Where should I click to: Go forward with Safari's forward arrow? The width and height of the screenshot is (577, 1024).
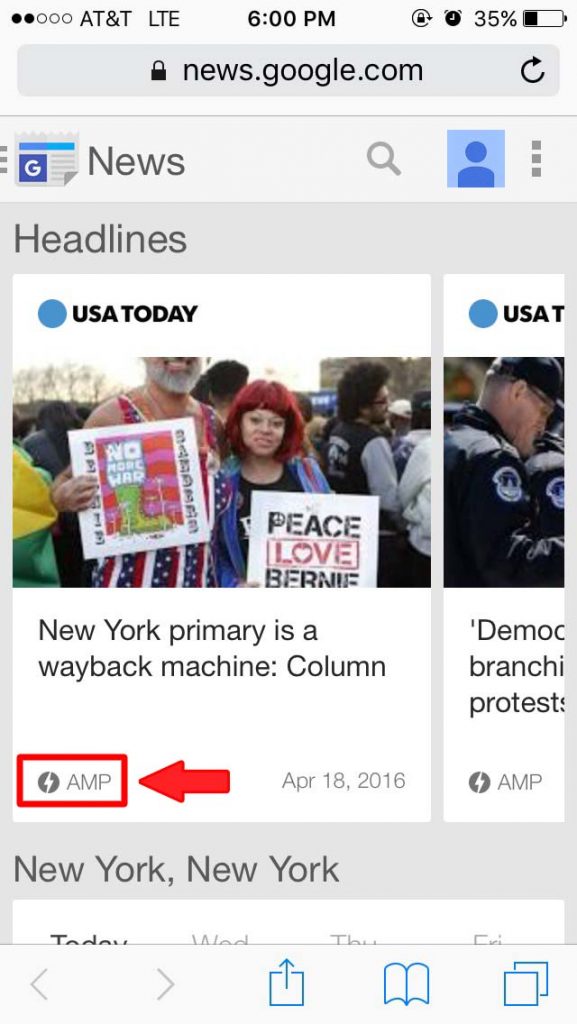tap(165, 984)
